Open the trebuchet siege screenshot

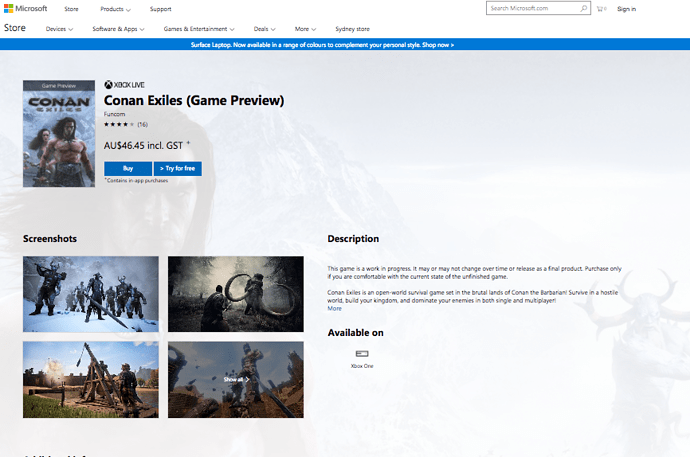[91, 380]
